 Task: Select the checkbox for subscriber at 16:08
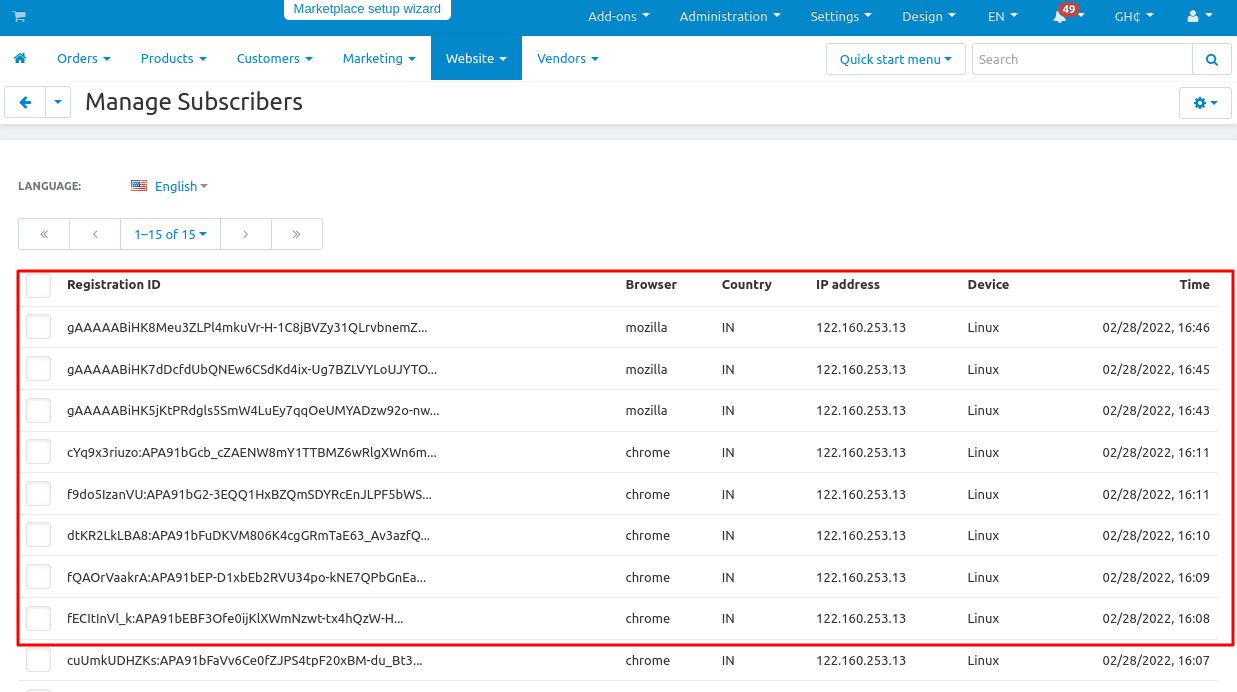point(39,619)
